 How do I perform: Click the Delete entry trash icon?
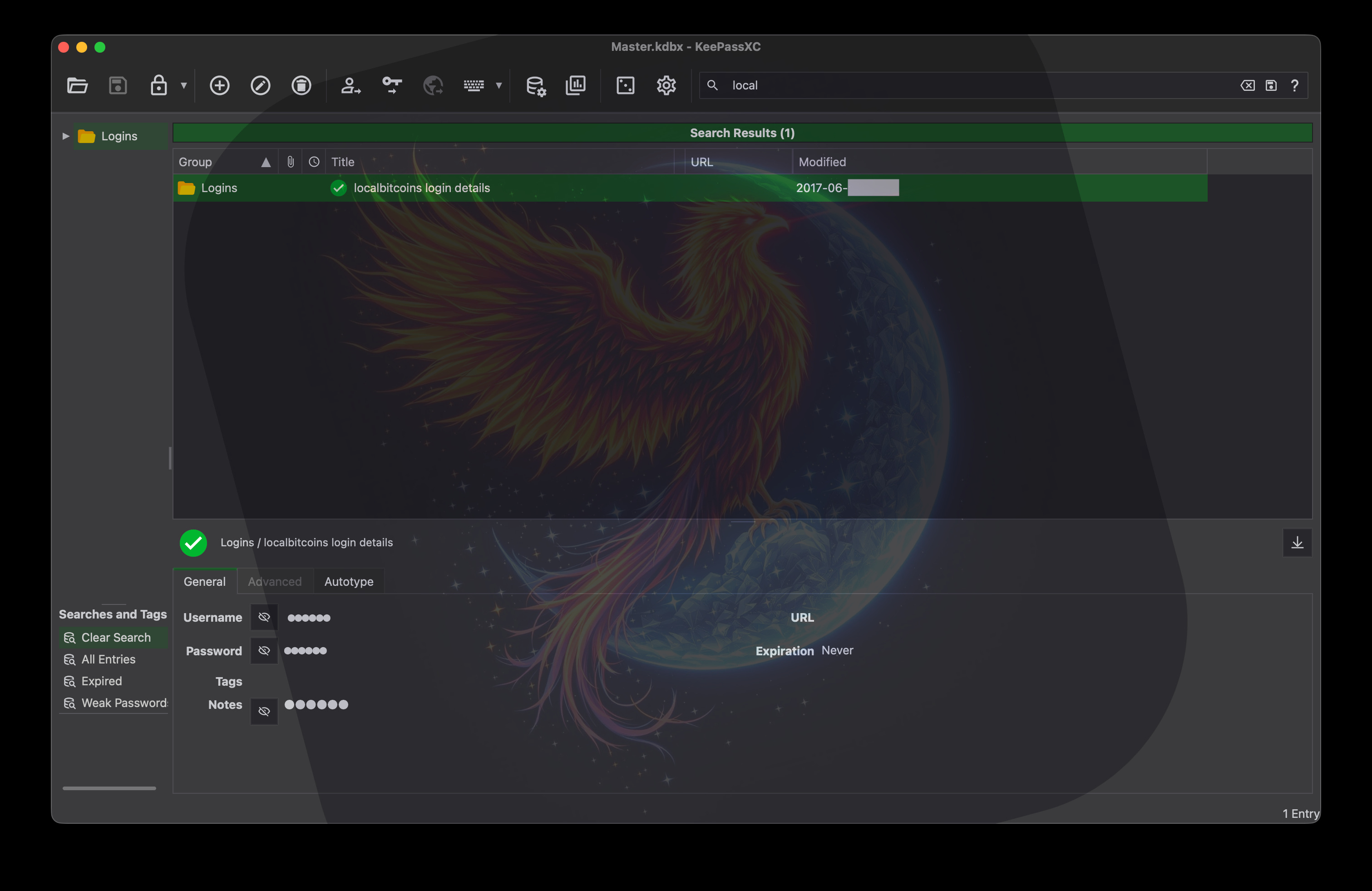[301, 85]
